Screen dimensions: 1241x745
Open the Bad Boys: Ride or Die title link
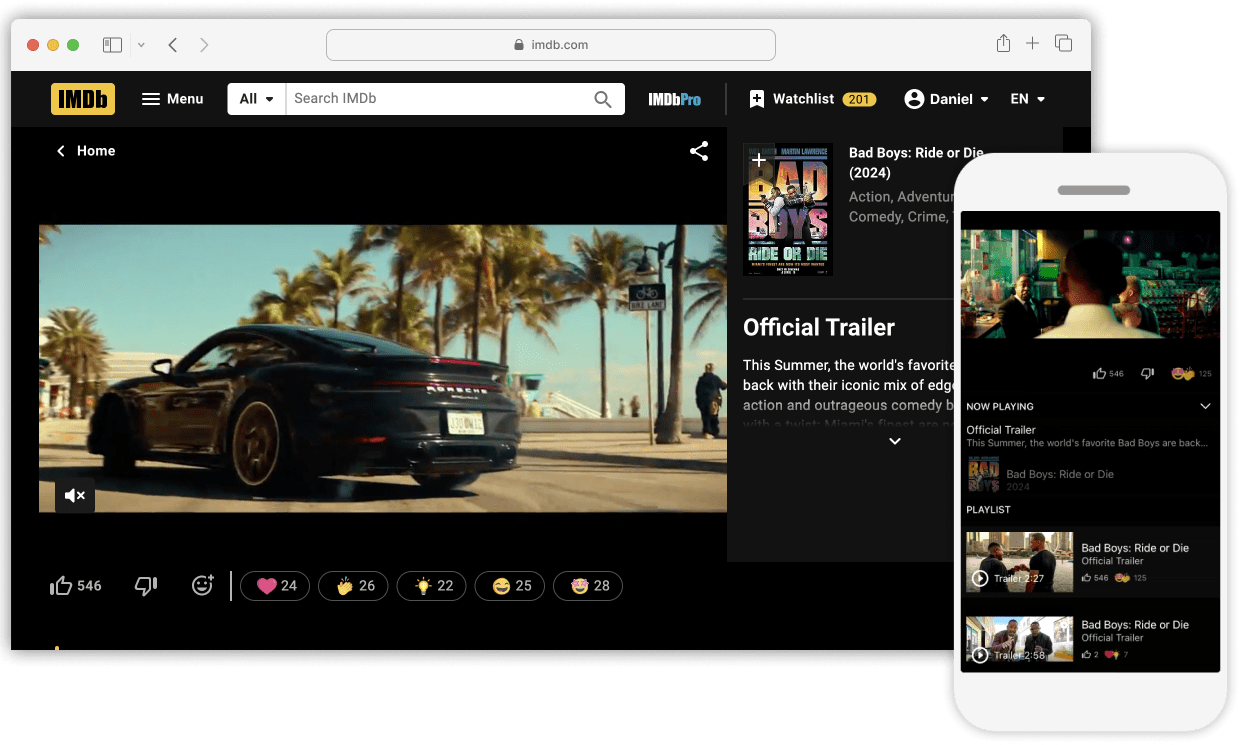click(916, 162)
